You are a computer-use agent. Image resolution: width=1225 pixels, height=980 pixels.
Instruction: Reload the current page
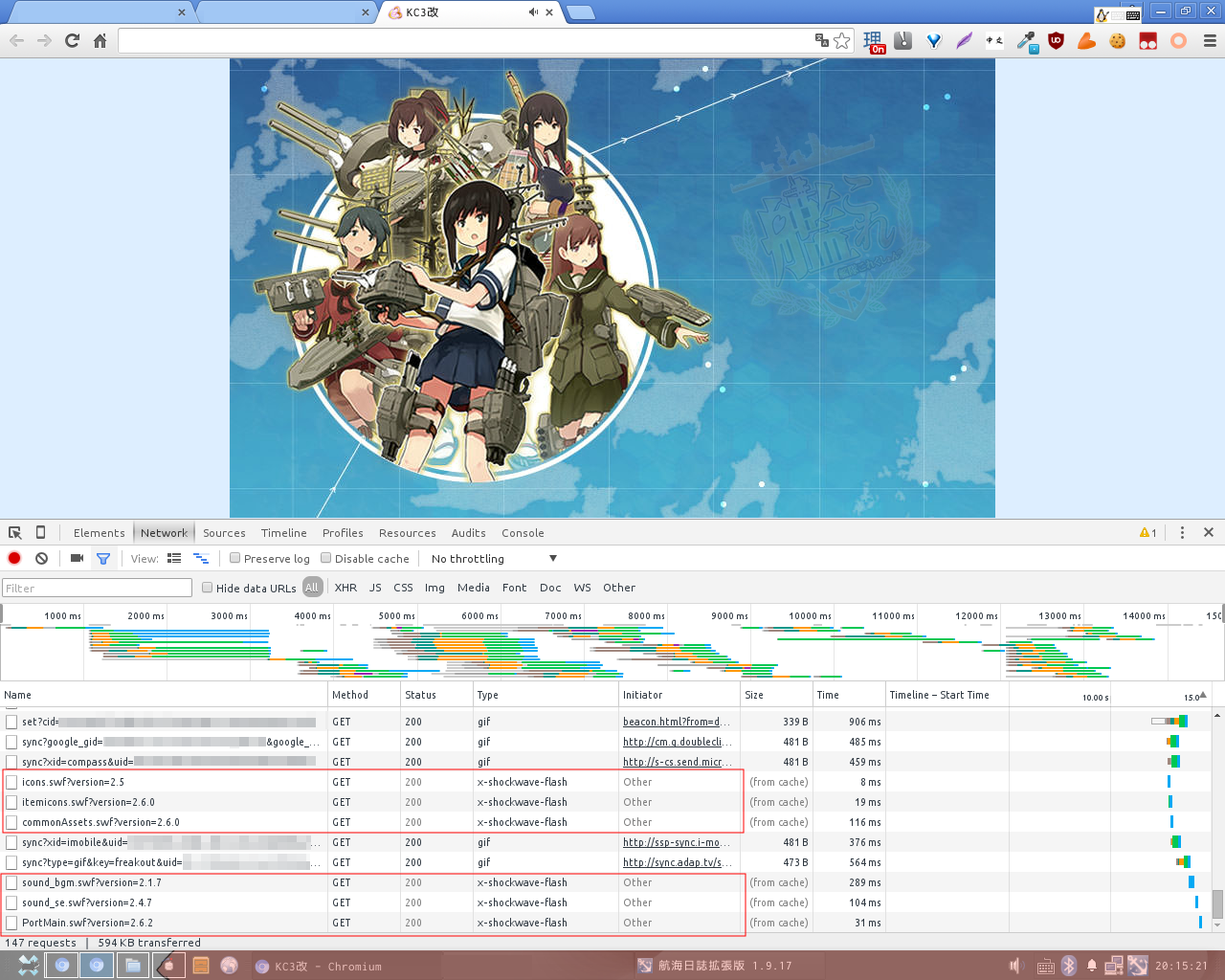tap(72, 40)
